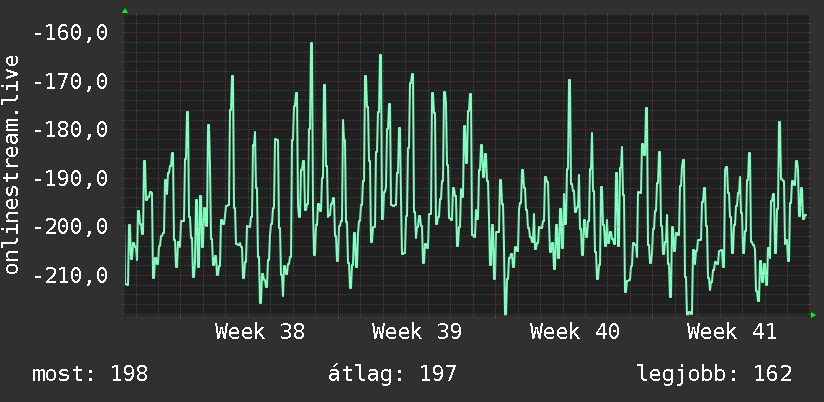Image resolution: width=824 pixels, height=402 pixels.
Task: Click the -210,0 Y-axis value
Action: pyautogui.click(x=70, y=275)
